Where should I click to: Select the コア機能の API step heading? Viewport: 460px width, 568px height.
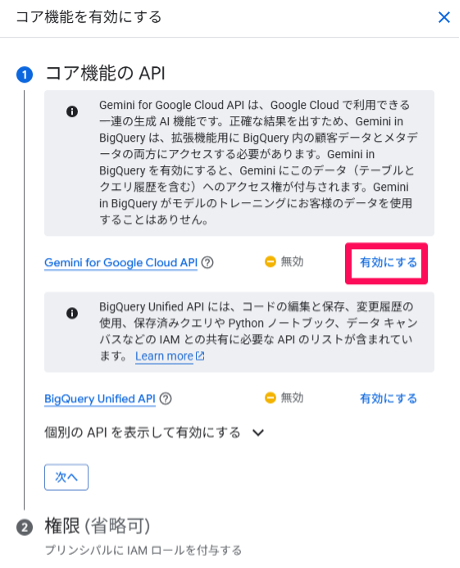pyautogui.click(x=105, y=73)
